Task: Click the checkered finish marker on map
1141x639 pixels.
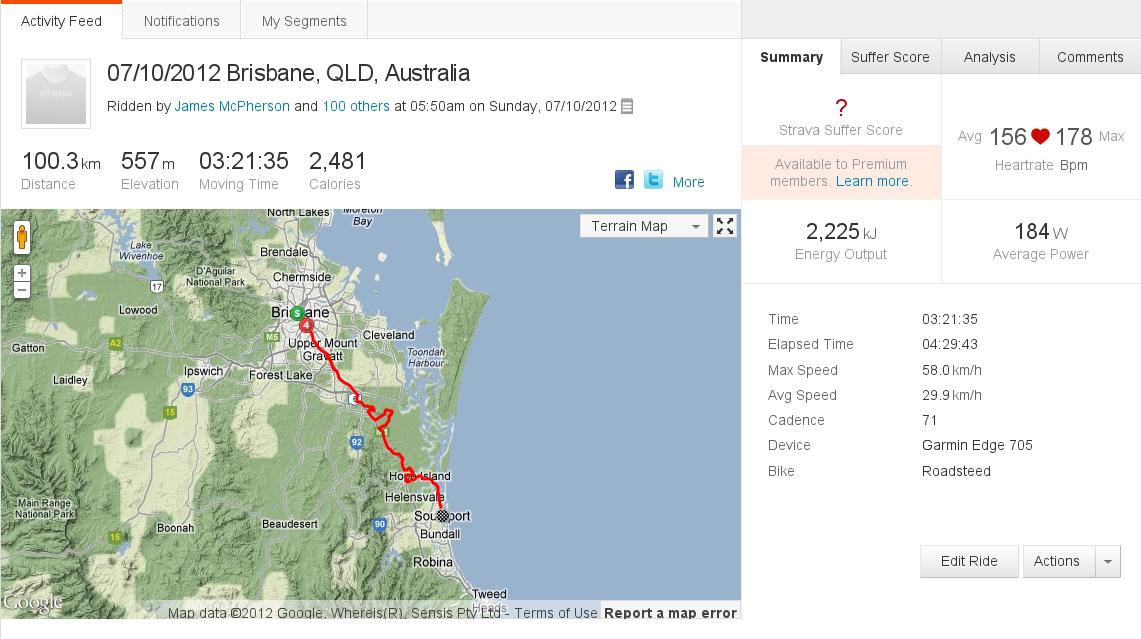Action: coord(442,515)
